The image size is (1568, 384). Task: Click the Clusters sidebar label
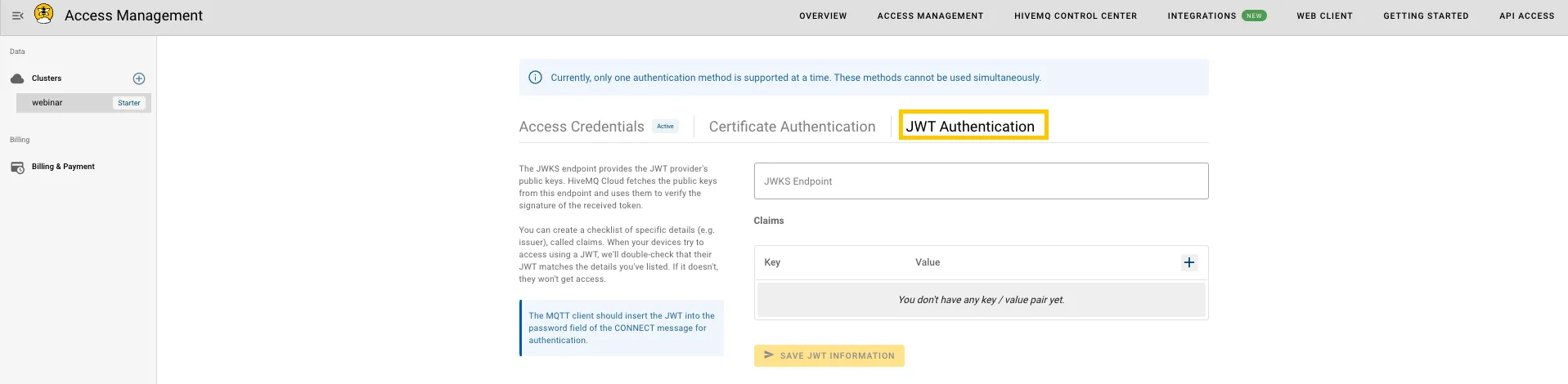(x=47, y=78)
